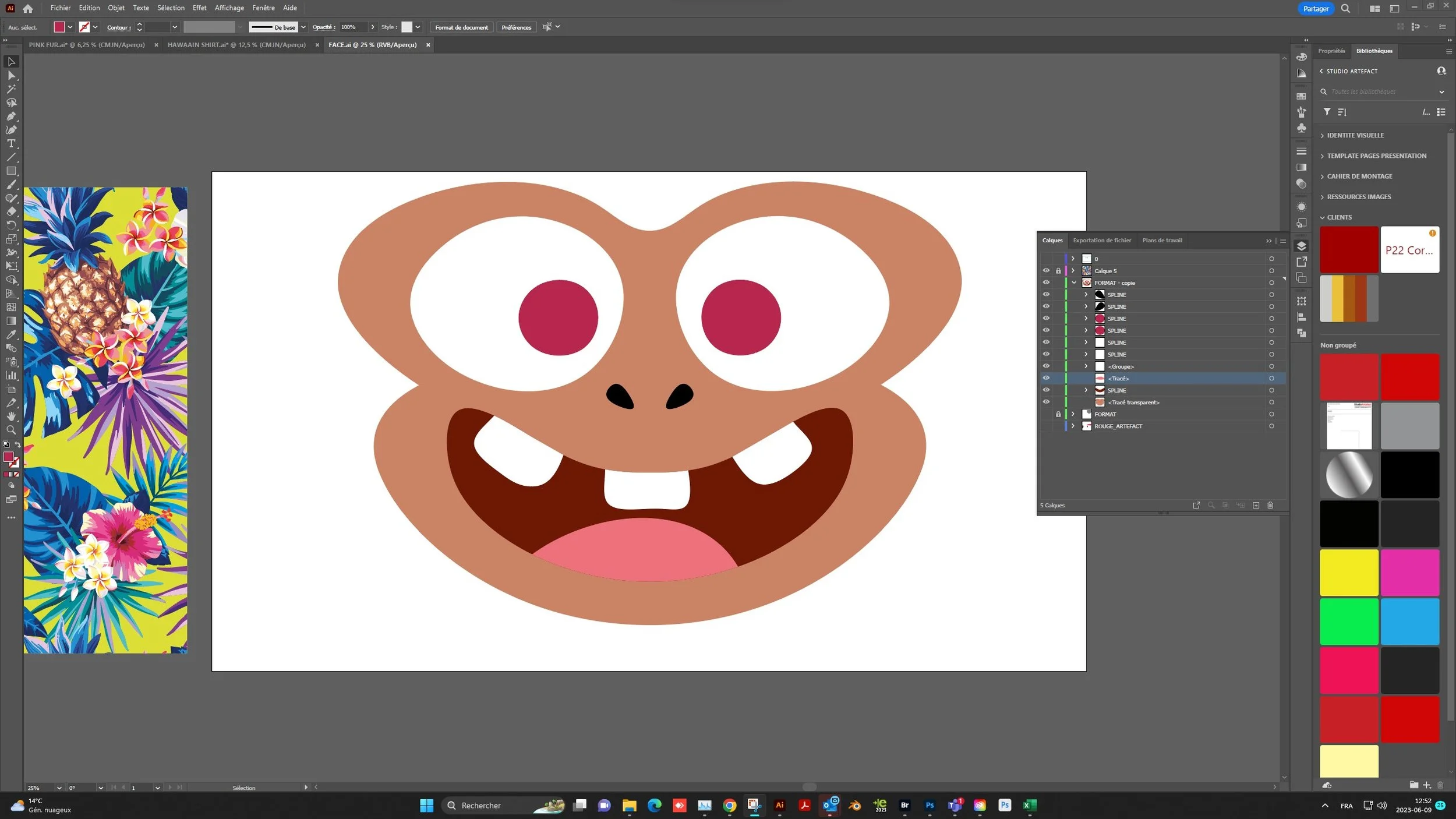
Task: Select the Pen tool in toolbar
Action: coord(11,117)
